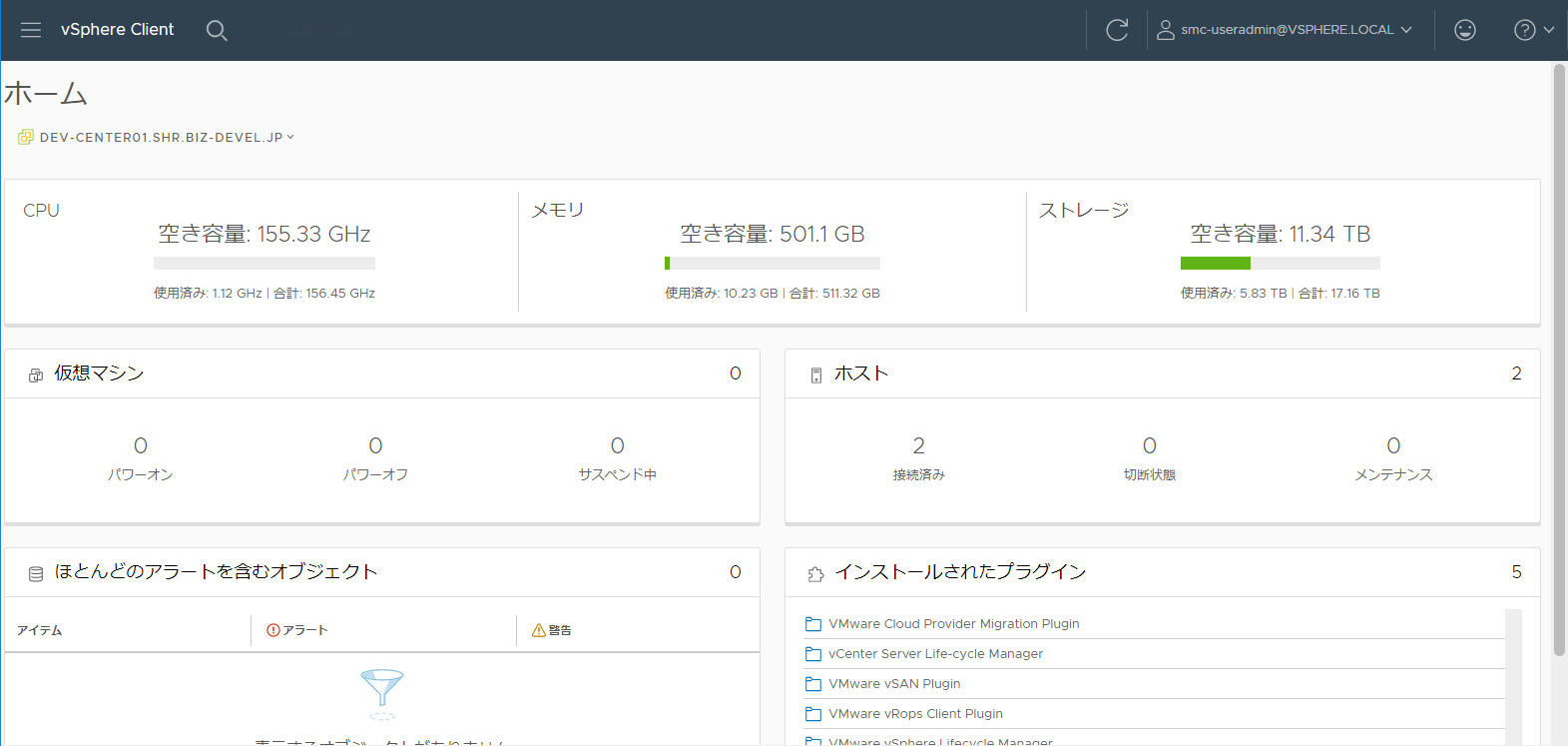Viewport: 1568px width, 746px height.
Task: Refresh the vSphere Client view
Action: coord(1117,30)
